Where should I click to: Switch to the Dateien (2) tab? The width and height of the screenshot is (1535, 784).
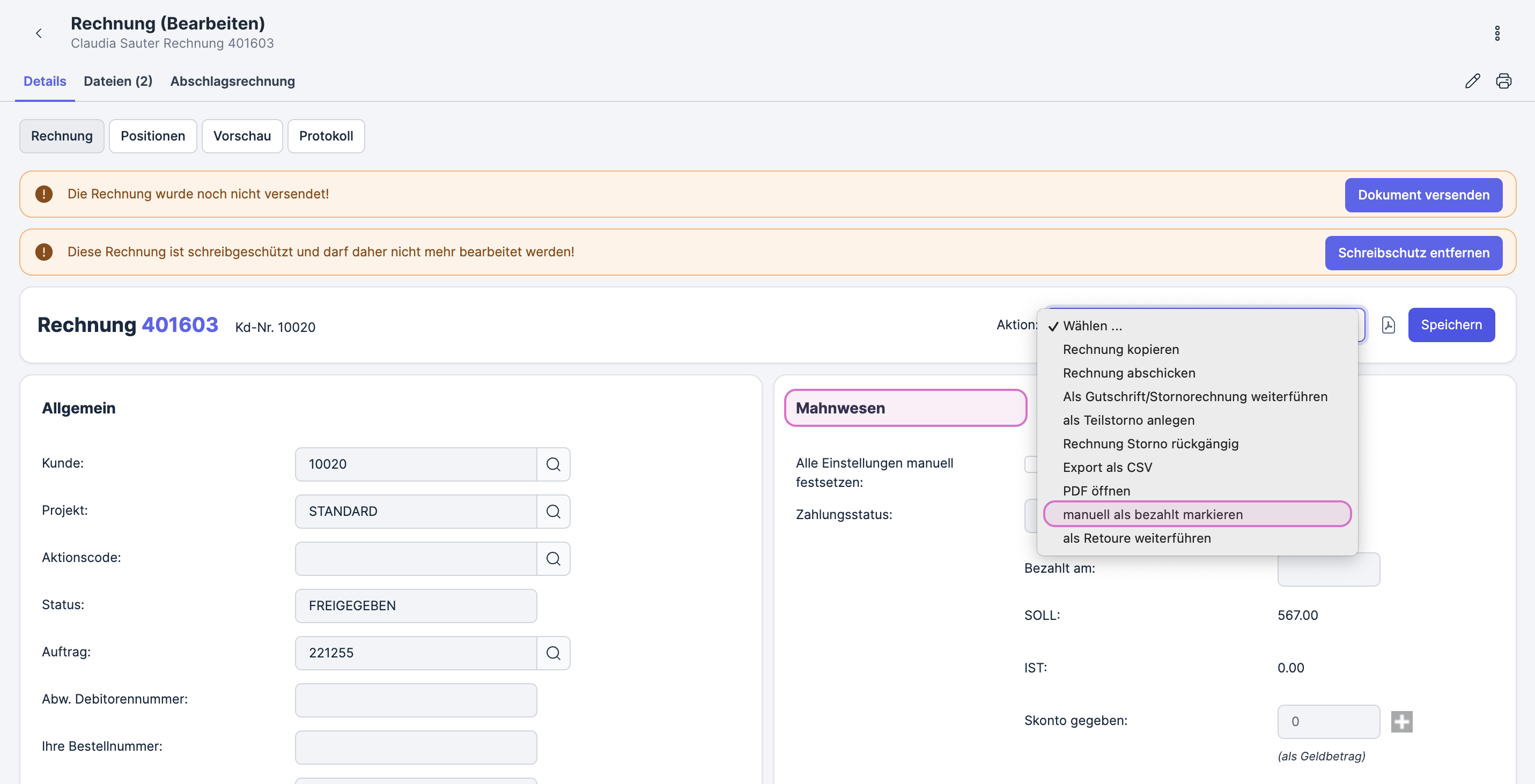tap(118, 81)
